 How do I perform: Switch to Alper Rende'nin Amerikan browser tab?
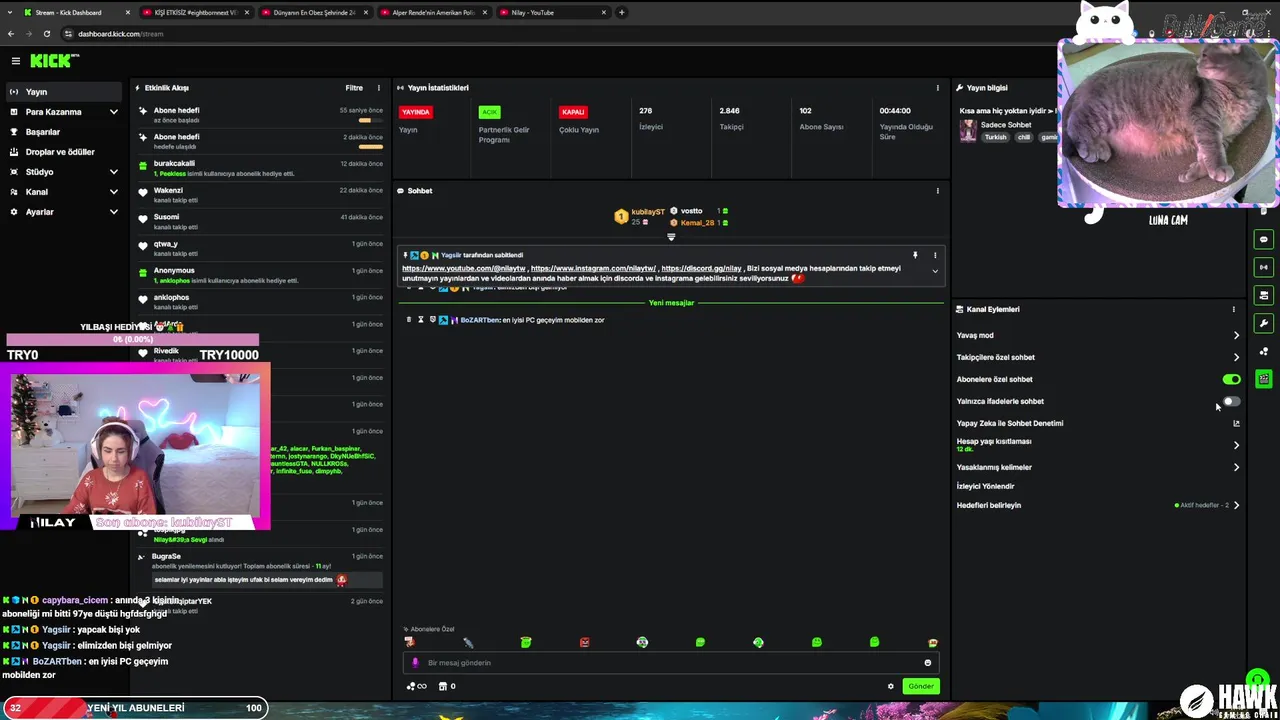click(x=433, y=12)
